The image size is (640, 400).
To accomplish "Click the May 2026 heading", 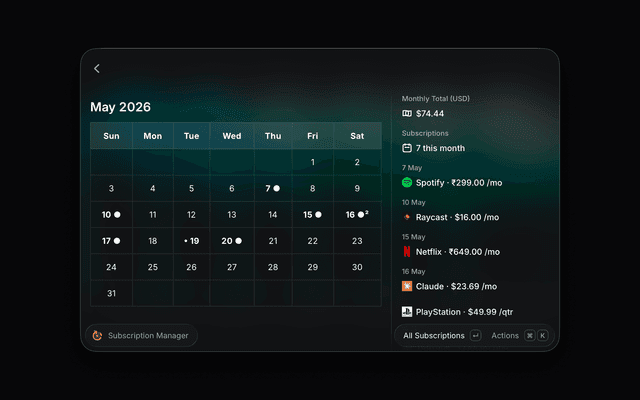I will pos(120,107).
